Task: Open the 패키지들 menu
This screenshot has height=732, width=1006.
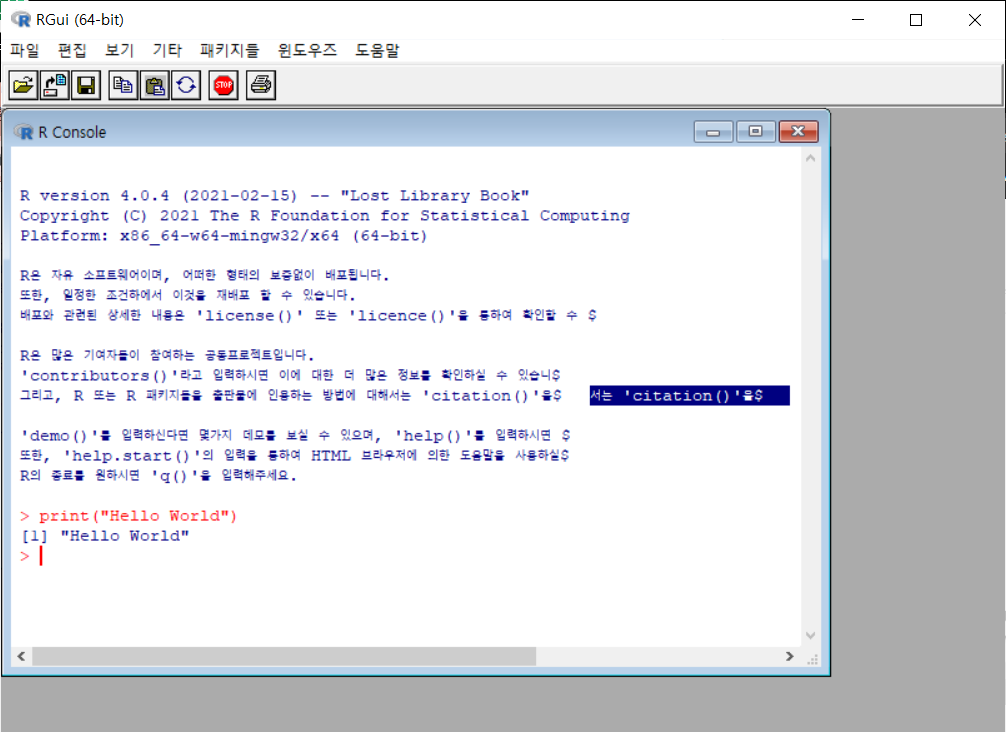Action: click(x=229, y=50)
